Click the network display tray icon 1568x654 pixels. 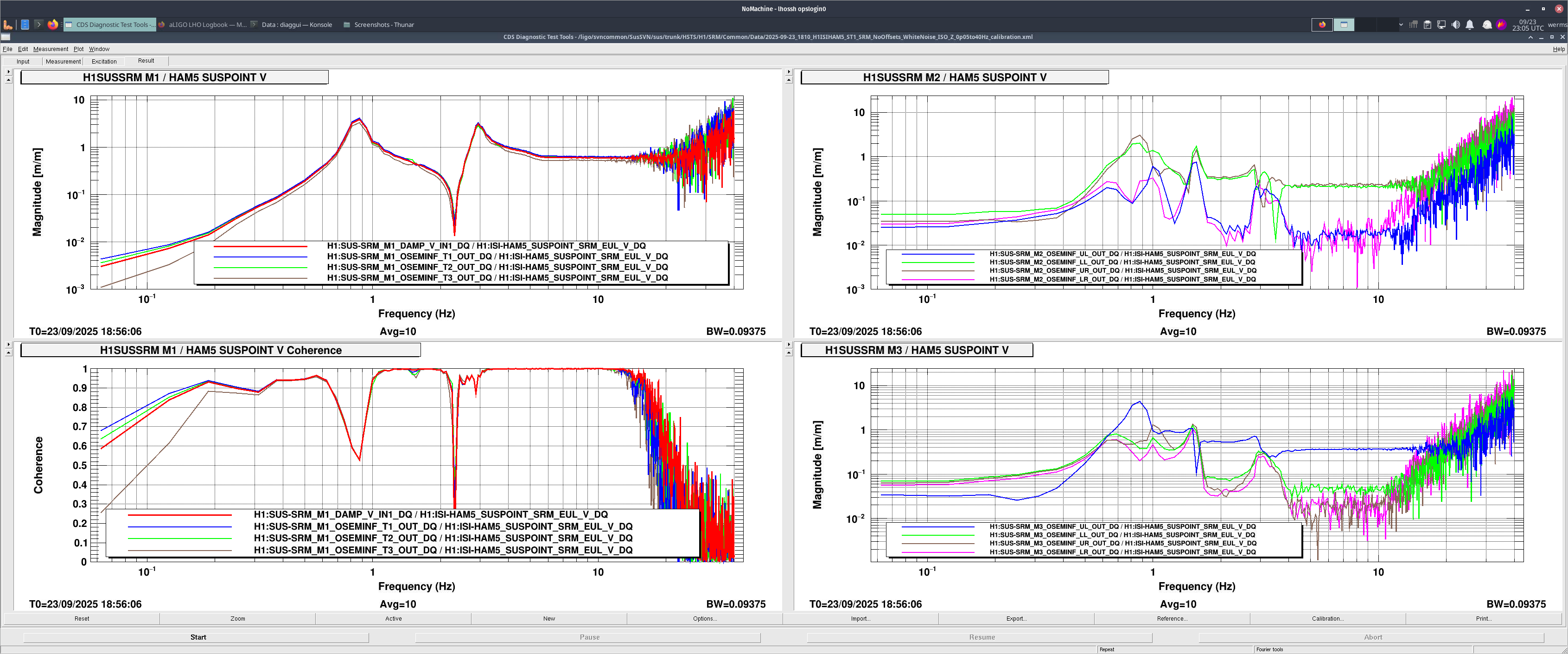click(x=1441, y=25)
